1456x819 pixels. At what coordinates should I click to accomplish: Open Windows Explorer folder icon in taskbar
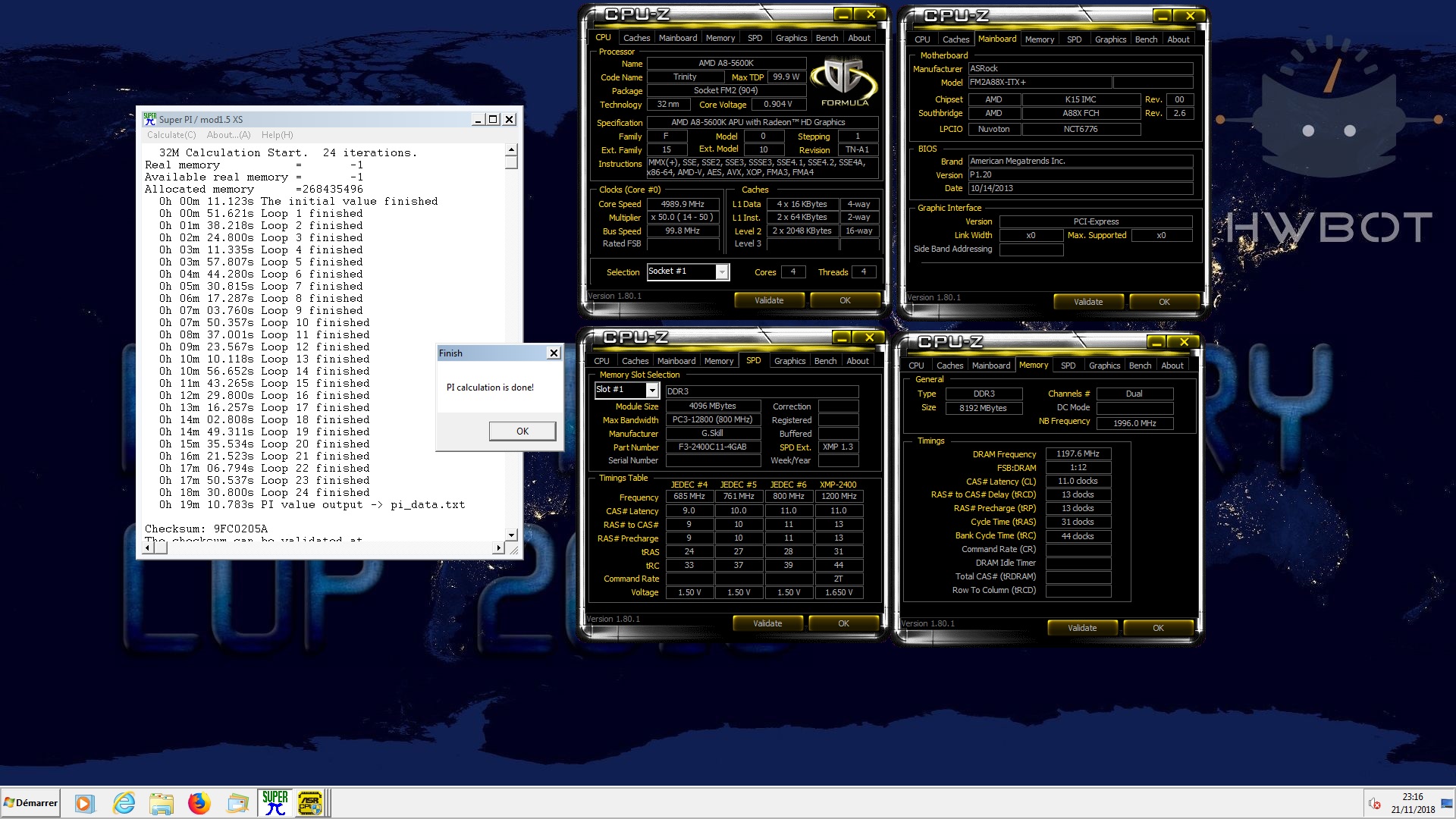tap(161, 803)
